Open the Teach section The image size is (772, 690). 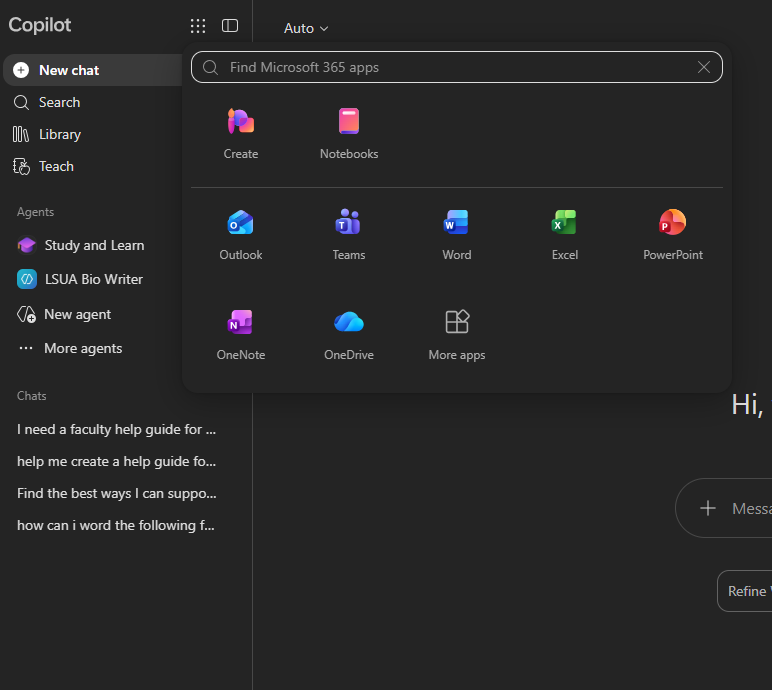pyautogui.click(x=43, y=166)
